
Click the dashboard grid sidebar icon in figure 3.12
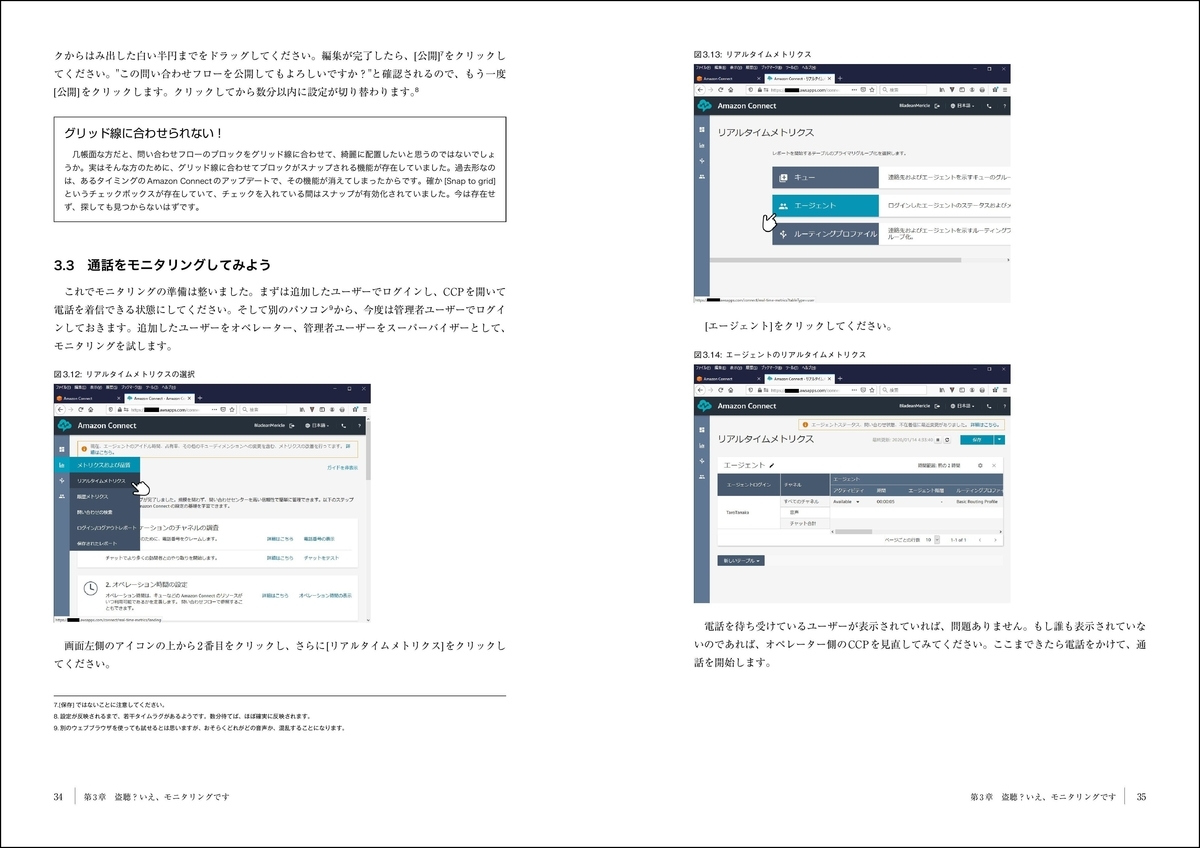pos(62,449)
